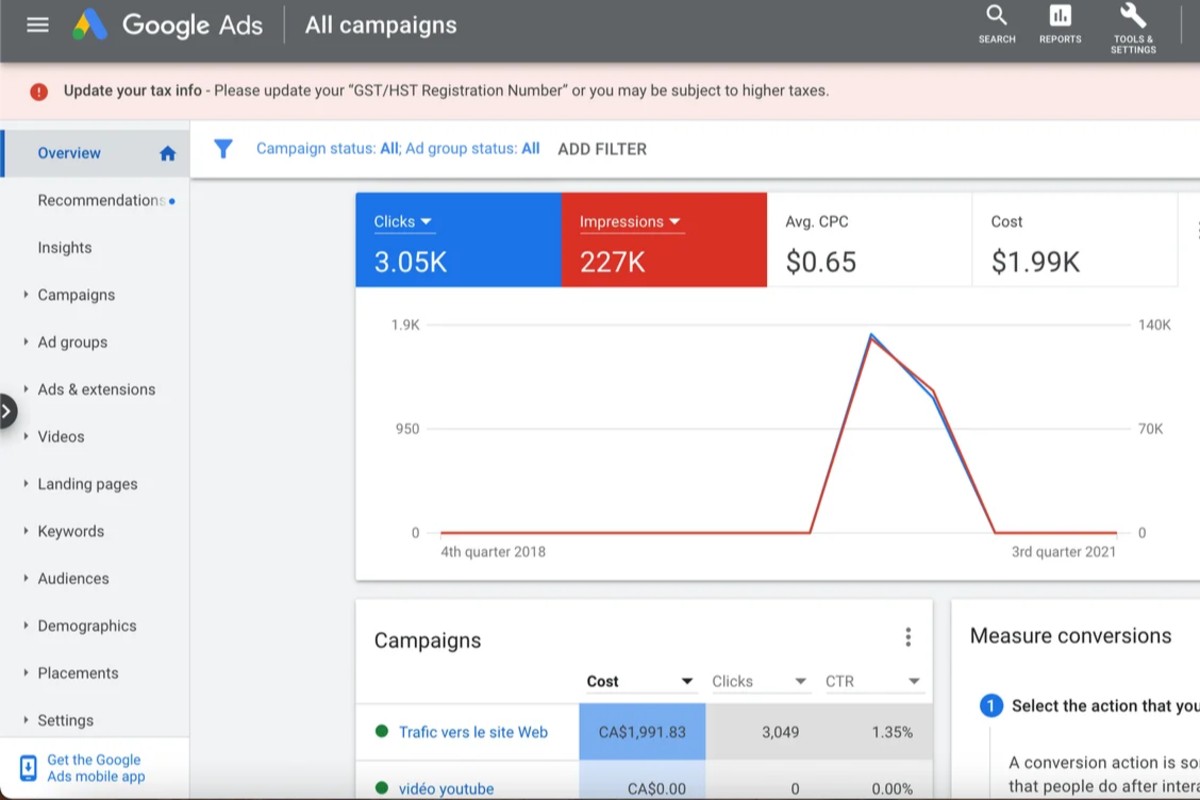Open the Tools & Settings wrench menu
Screen dimensions: 1200x800
click(1131, 22)
